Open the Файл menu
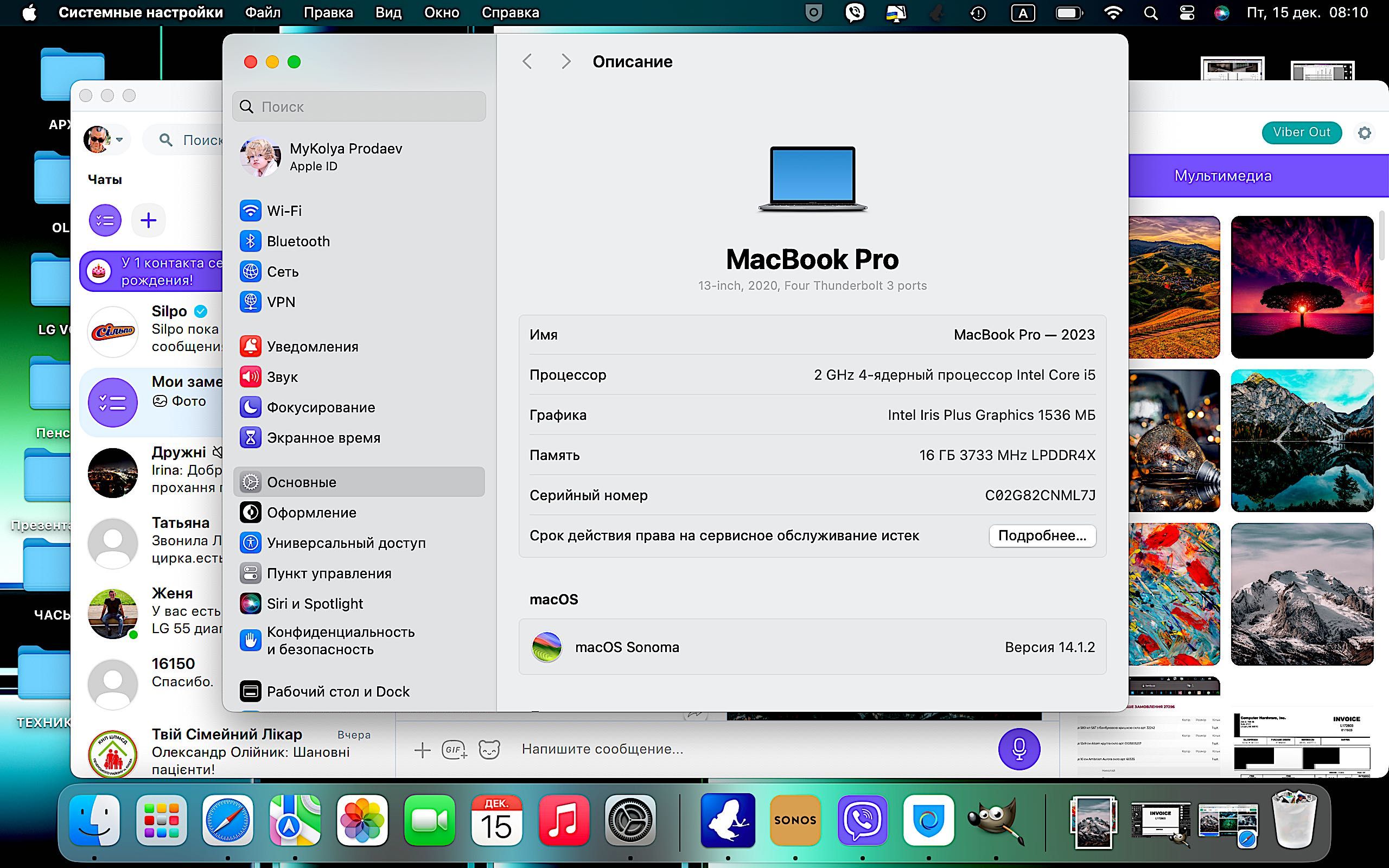Viewport: 1389px width, 868px height. coord(263,12)
